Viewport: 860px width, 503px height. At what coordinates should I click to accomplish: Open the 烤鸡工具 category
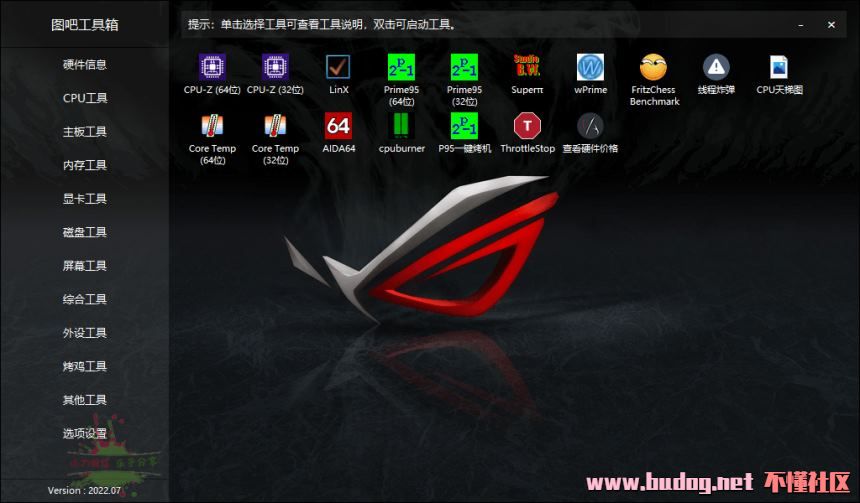click(84, 366)
